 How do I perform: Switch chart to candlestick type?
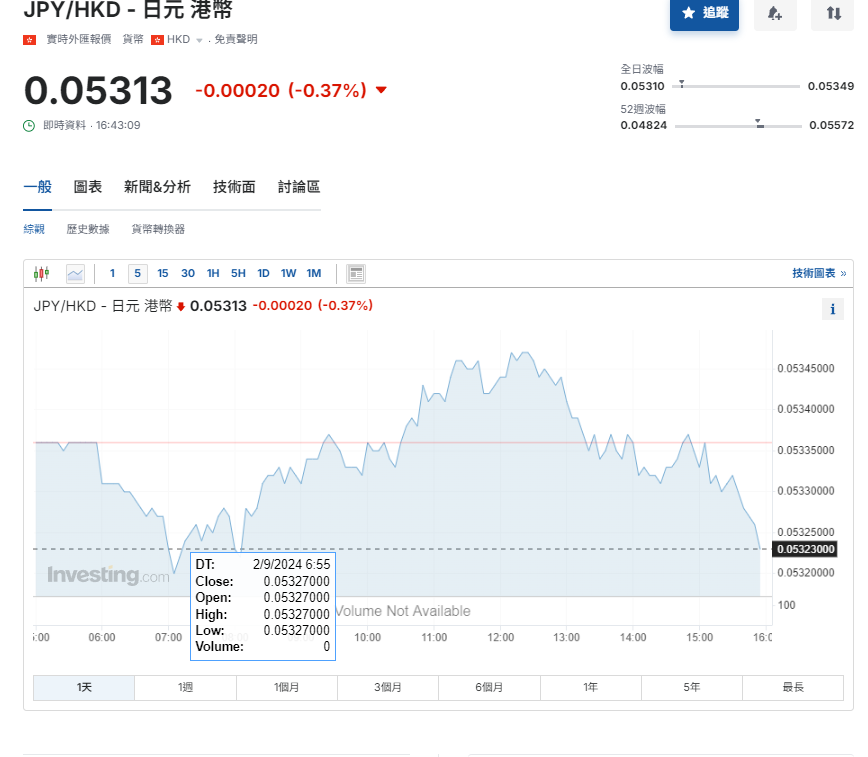41,273
